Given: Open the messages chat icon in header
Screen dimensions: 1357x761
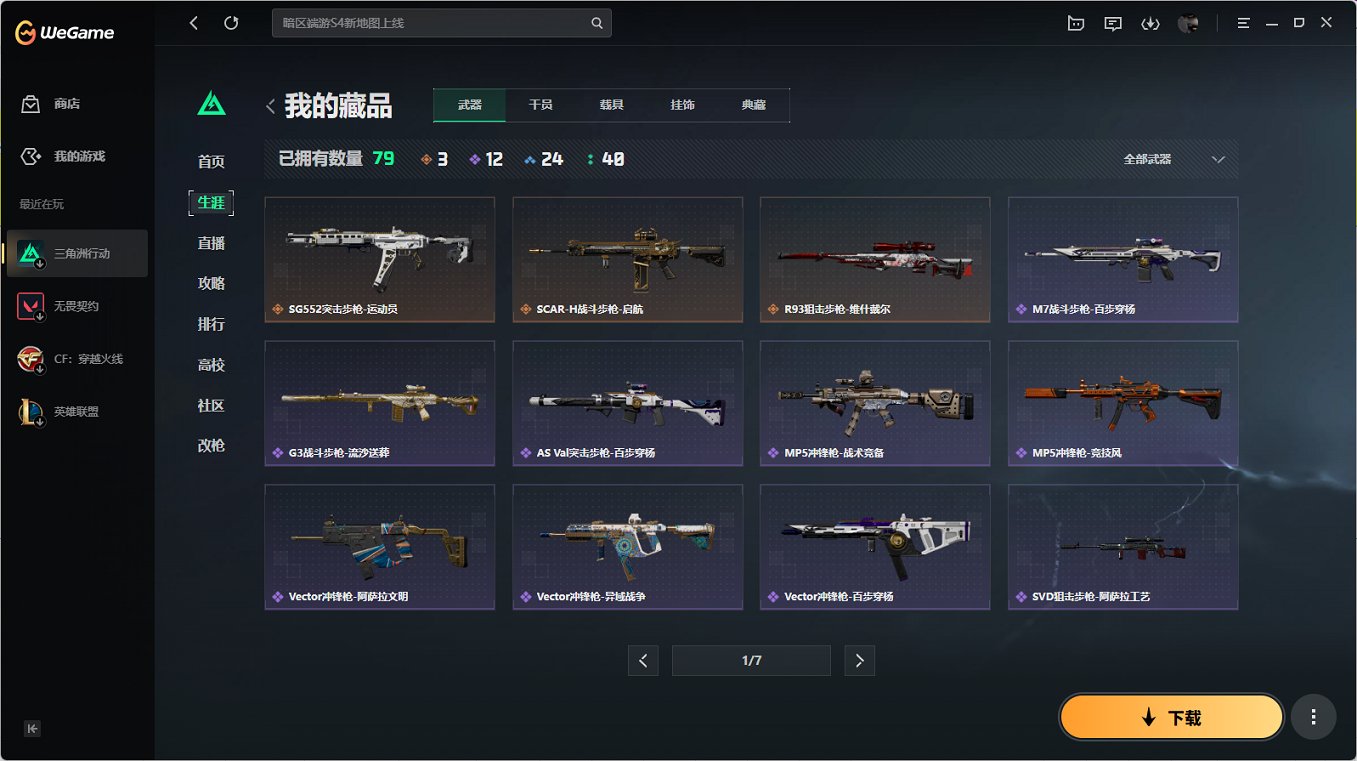Looking at the screenshot, I should pyautogui.click(x=1113, y=23).
